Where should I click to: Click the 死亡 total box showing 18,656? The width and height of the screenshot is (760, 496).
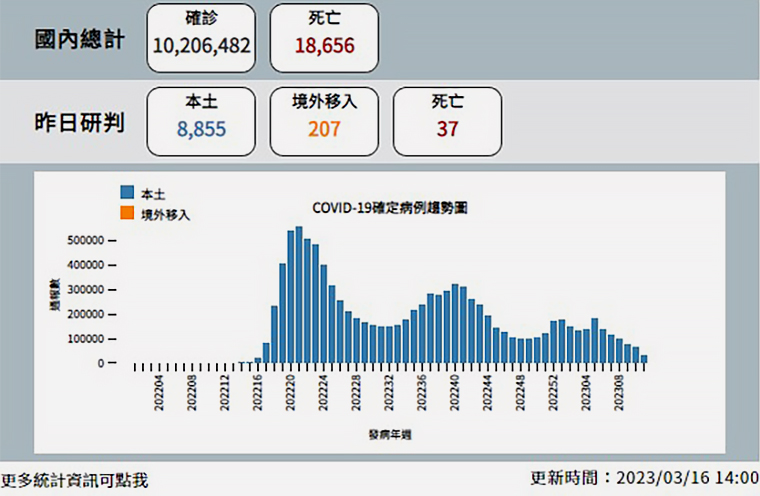coord(325,38)
